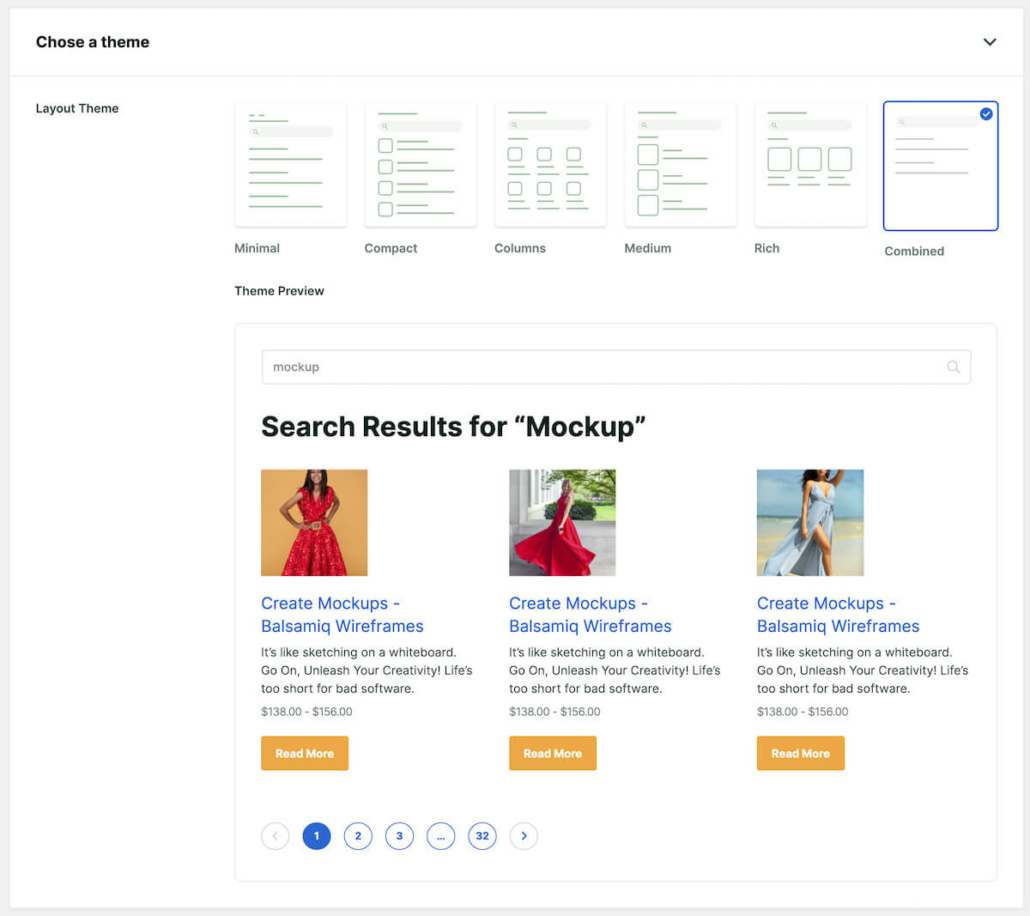This screenshot has height=916, width=1030.
Task: Click the previous page arrow in pagination
Action: (x=275, y=835)
